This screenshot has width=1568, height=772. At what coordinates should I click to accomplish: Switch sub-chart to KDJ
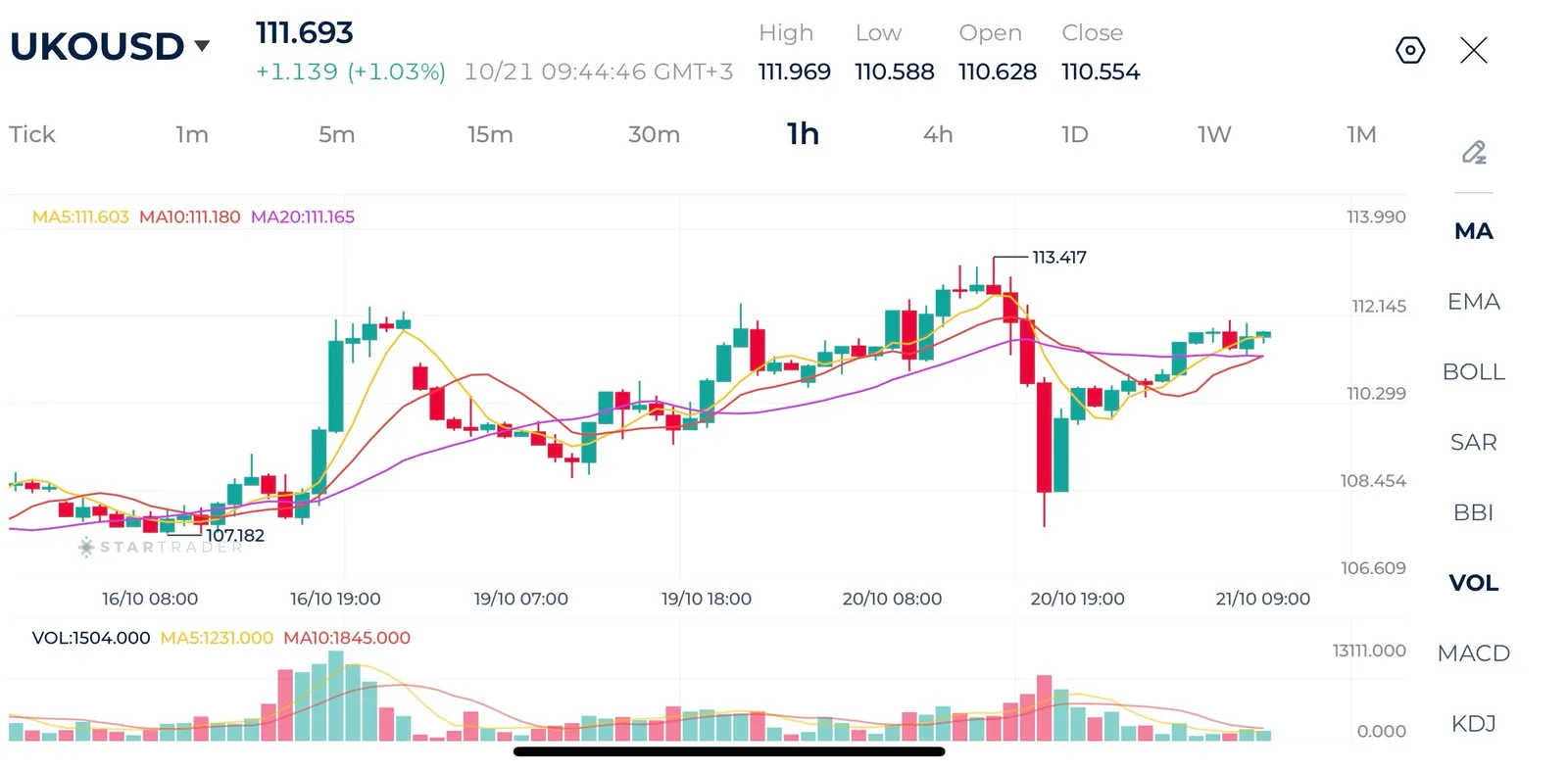click(x=1473, y=724)
